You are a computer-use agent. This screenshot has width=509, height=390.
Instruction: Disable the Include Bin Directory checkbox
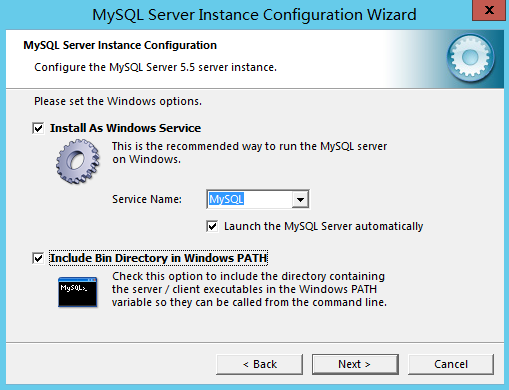click(38, 258)
